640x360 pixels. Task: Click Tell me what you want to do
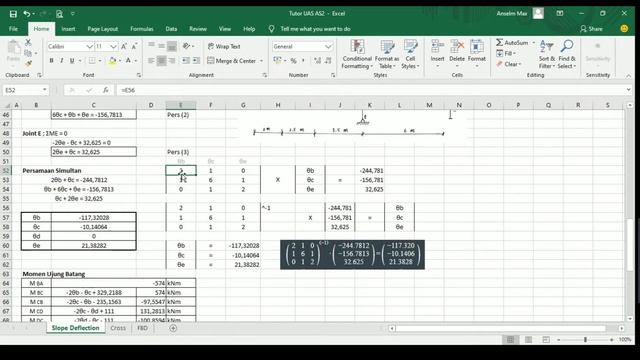315,29
